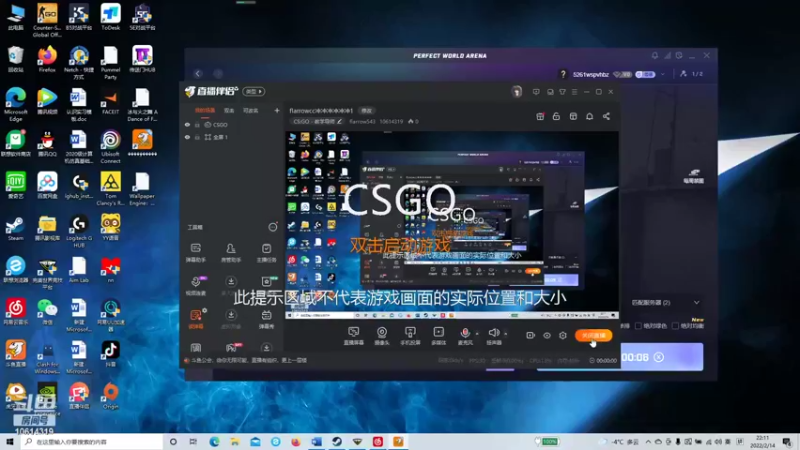Open the user avatar in title bar

(x=517, y=92)
